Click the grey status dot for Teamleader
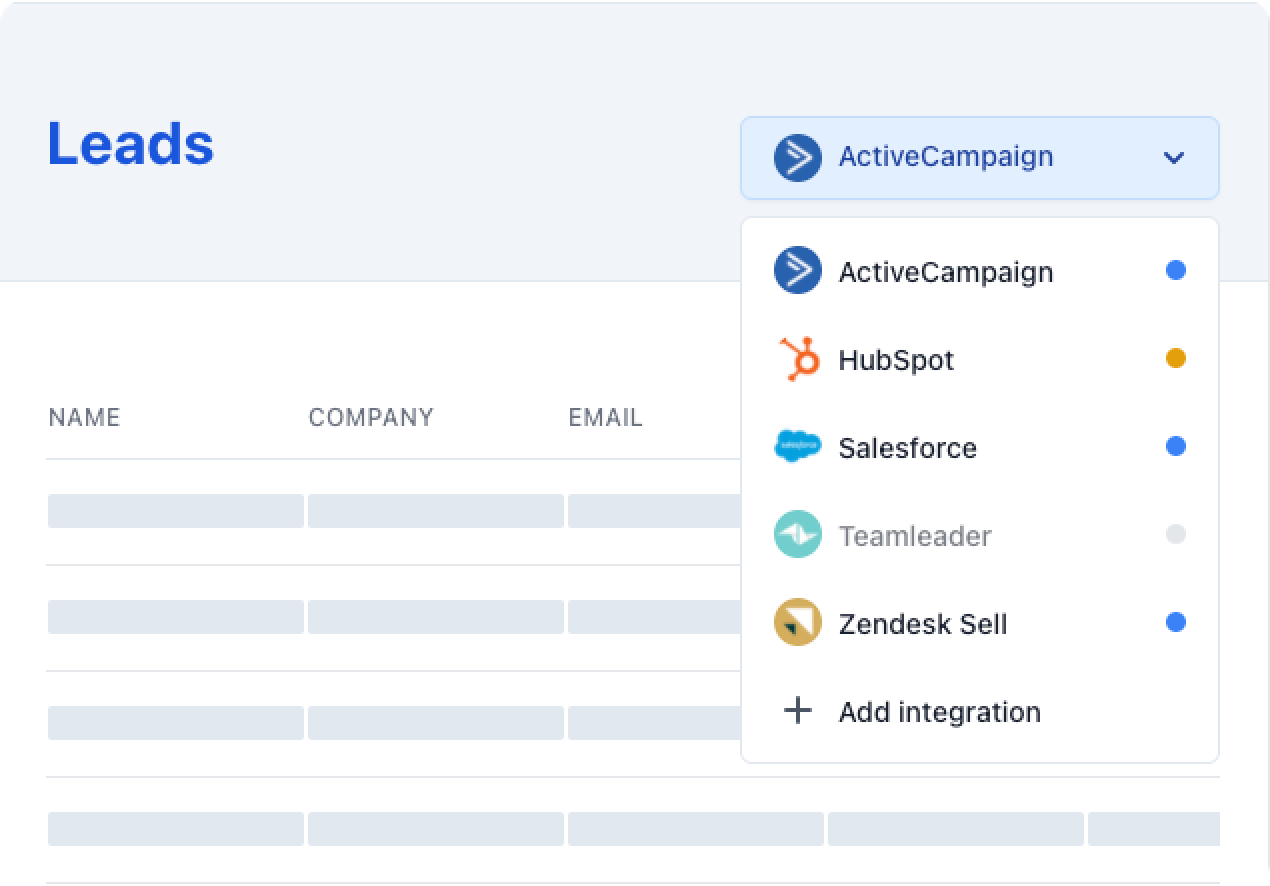 click(x=1176, y=534)
